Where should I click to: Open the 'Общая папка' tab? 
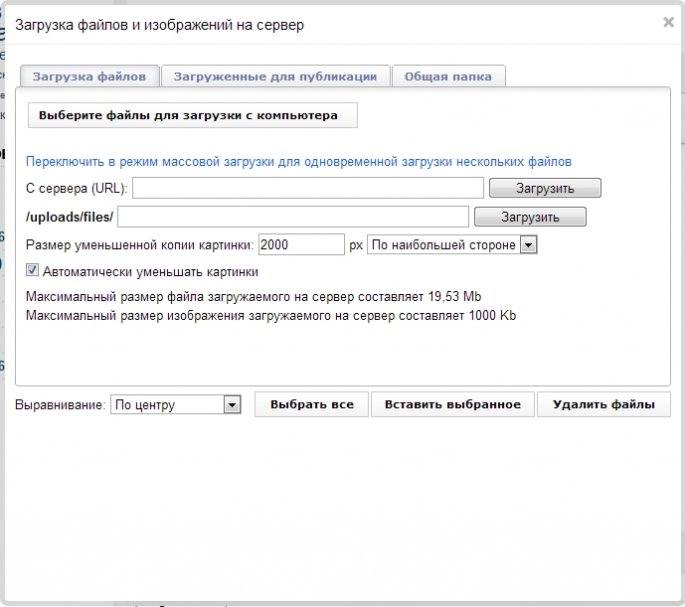(x=449, y=76)
